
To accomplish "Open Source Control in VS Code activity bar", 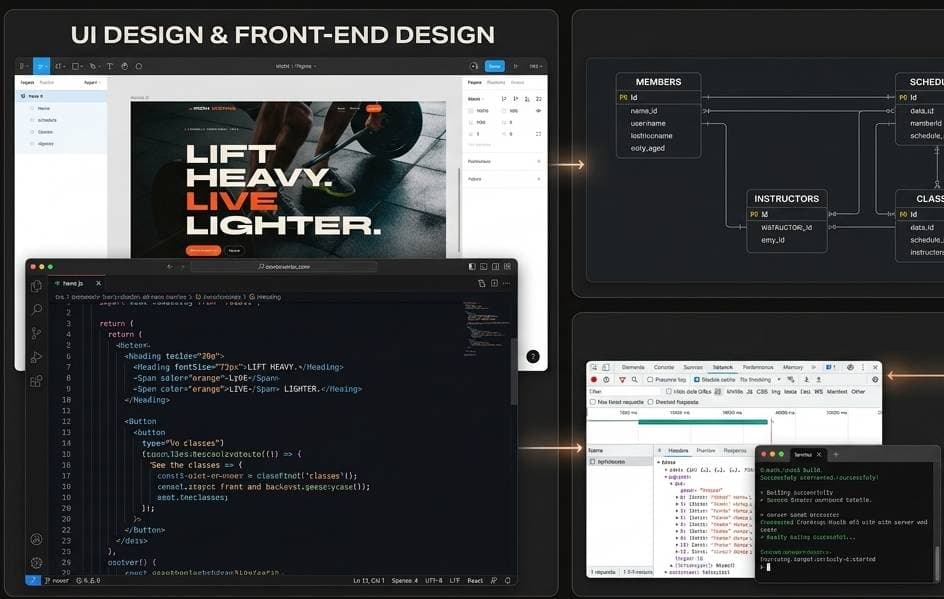I will (37, 333).
